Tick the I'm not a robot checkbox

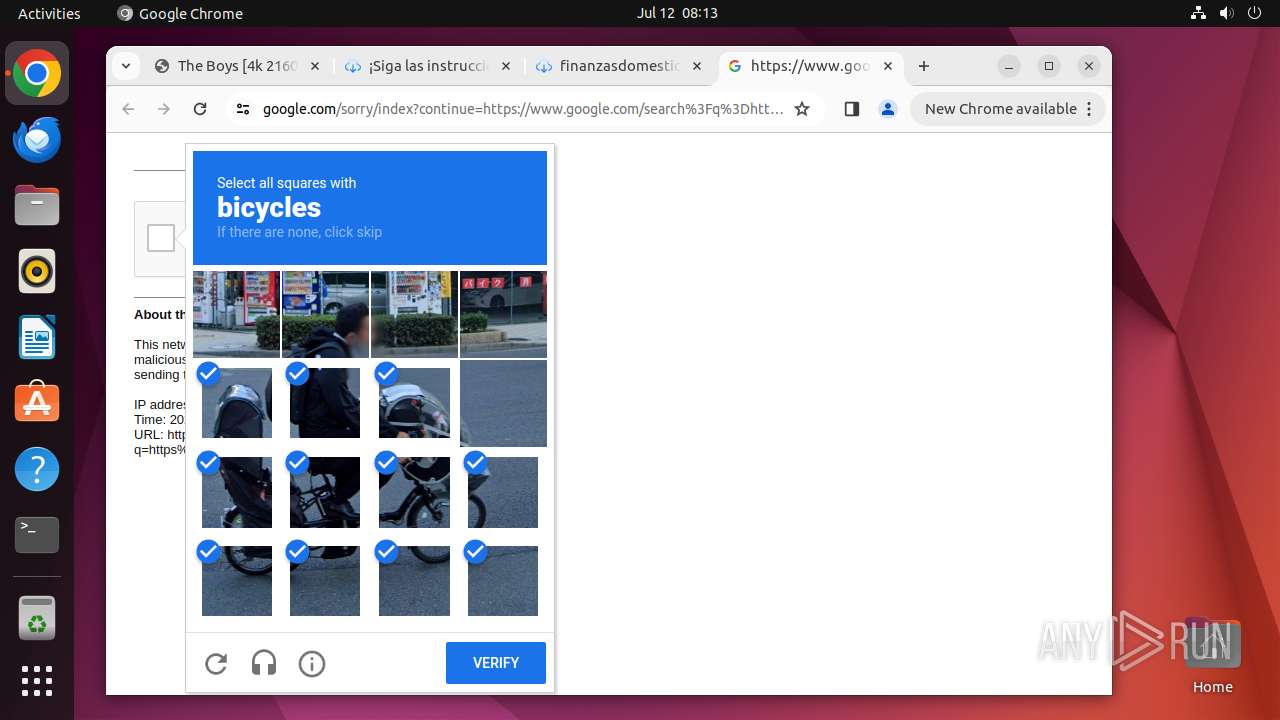[x=161, y=238]
